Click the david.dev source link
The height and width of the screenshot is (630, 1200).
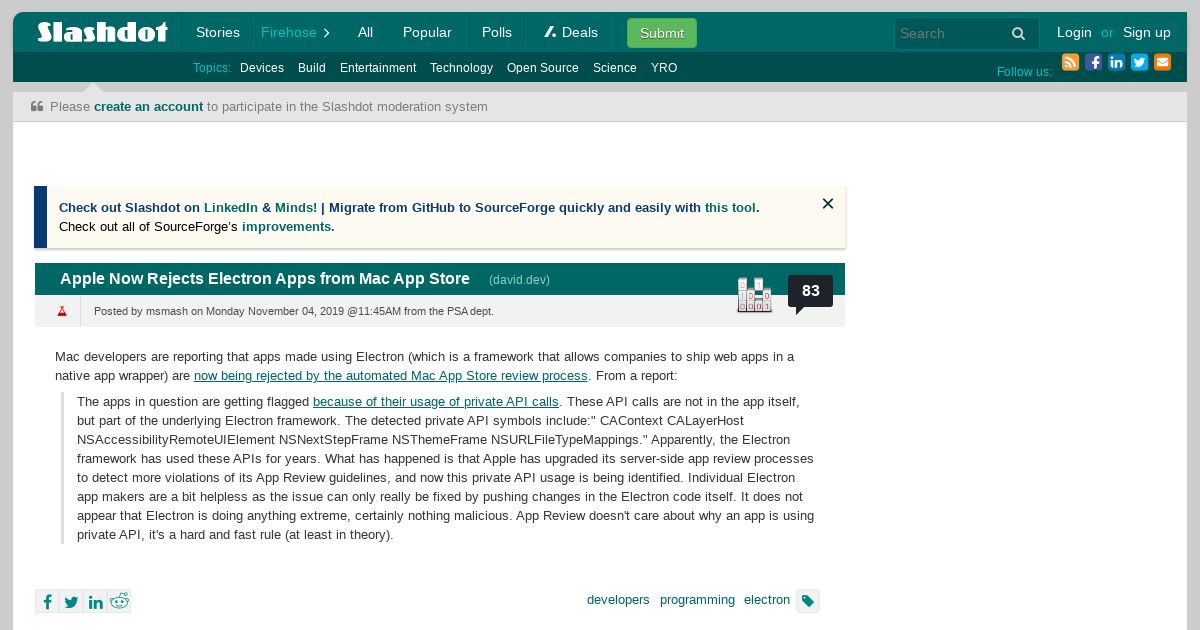[519, 280]
